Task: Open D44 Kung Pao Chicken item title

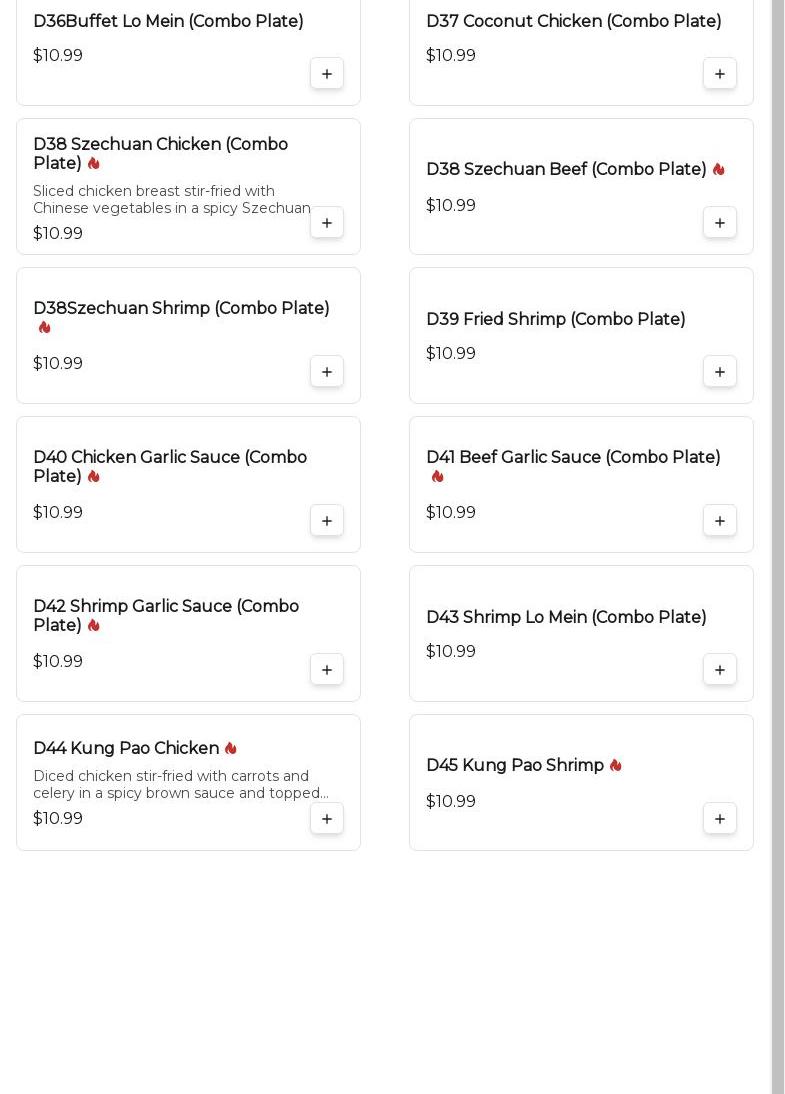Action: 126,749
